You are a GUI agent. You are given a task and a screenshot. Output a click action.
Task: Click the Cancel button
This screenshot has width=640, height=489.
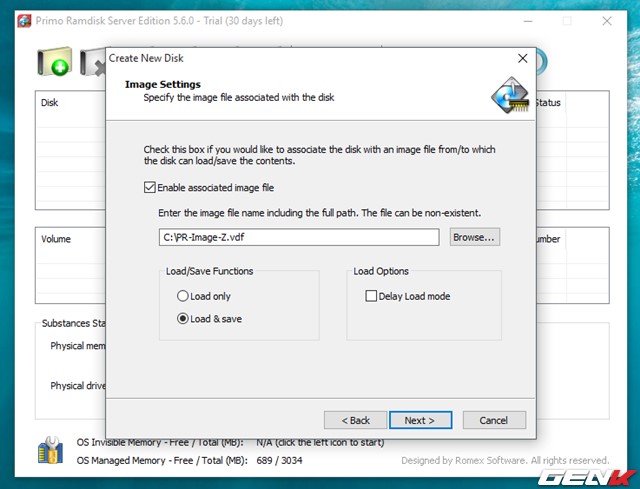494,420
